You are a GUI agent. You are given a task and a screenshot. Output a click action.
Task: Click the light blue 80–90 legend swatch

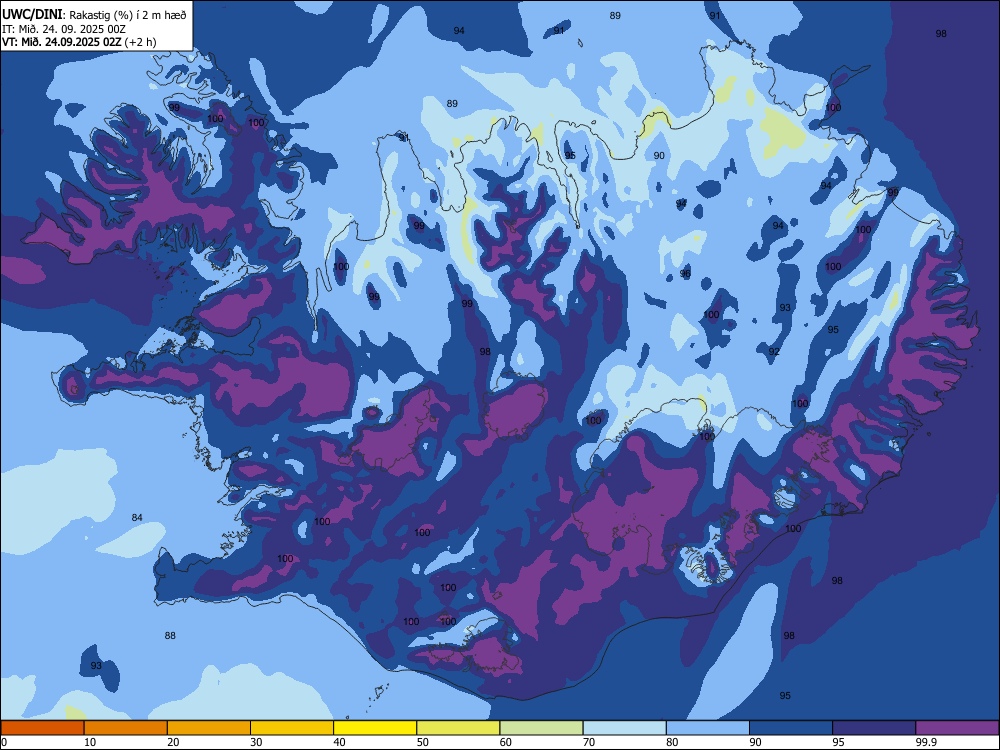[708, 728]
